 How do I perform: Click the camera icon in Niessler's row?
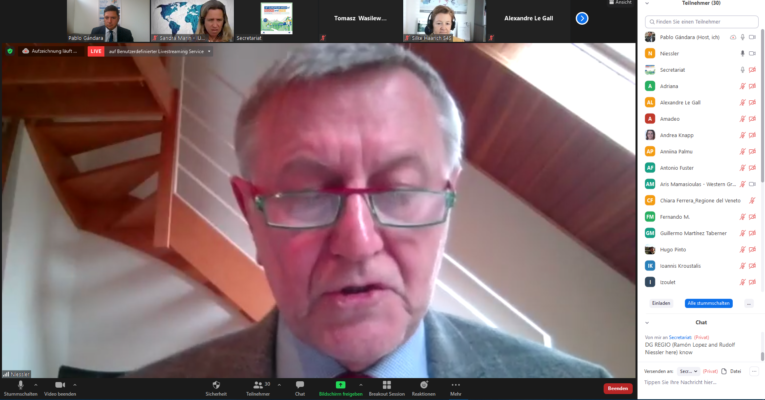point(752,53)
